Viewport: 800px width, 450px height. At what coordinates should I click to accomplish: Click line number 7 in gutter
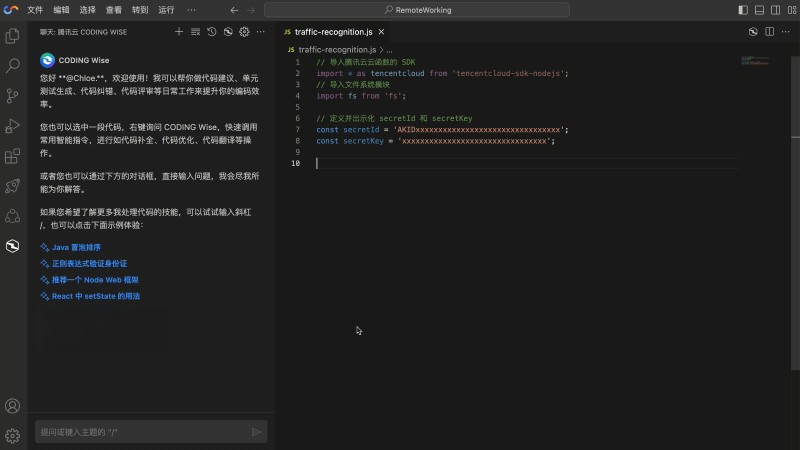coord(297,130)
